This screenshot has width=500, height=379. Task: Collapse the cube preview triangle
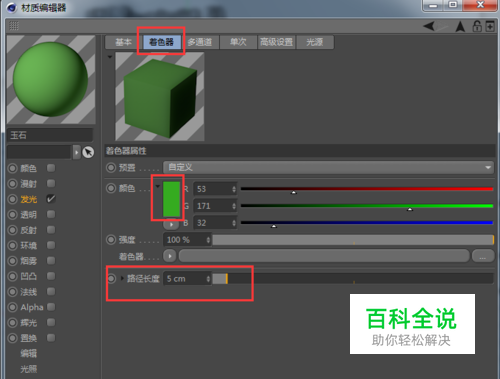click(x=110, y=57)
